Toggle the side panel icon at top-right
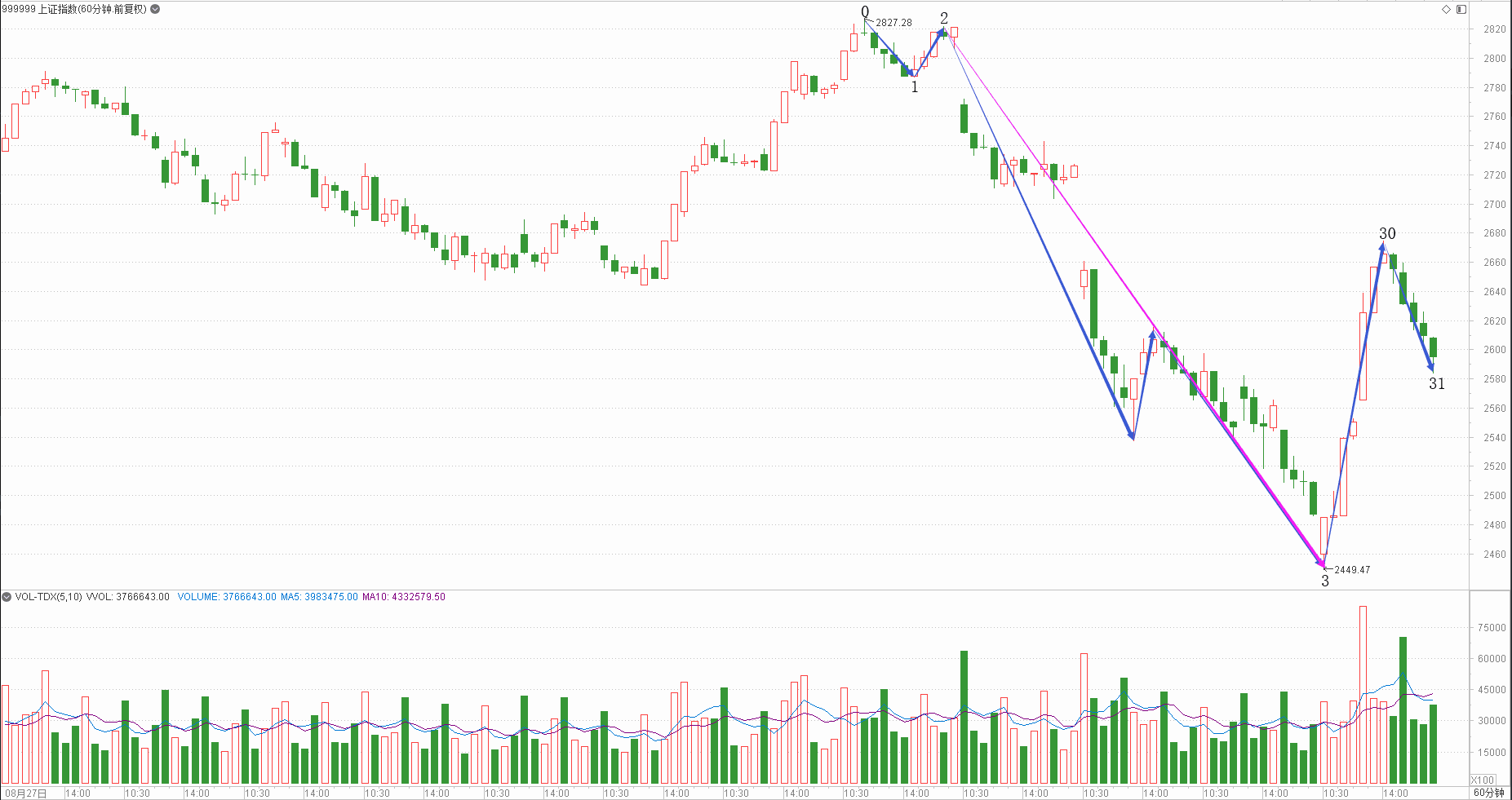Screen dimensions: 1512x800 pos(1461,9)
